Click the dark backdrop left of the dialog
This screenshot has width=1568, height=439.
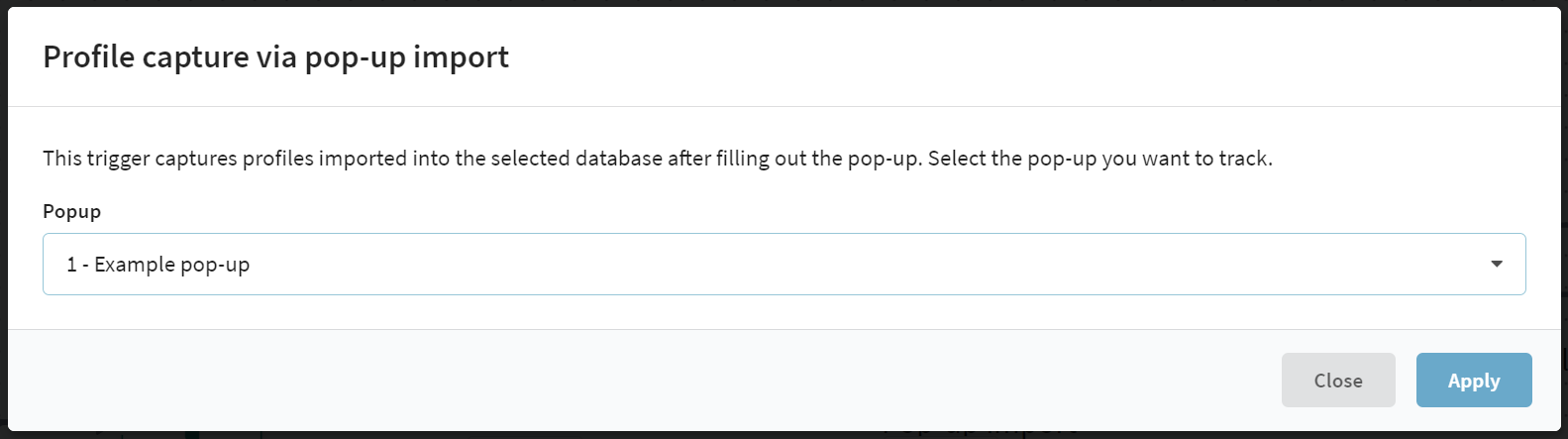click(x=3, y=219)
